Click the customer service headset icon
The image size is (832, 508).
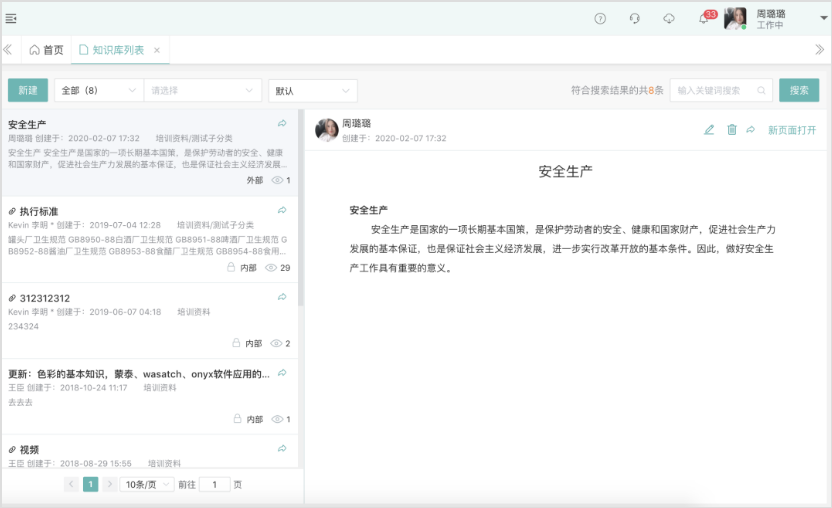(x=634, y=19)
